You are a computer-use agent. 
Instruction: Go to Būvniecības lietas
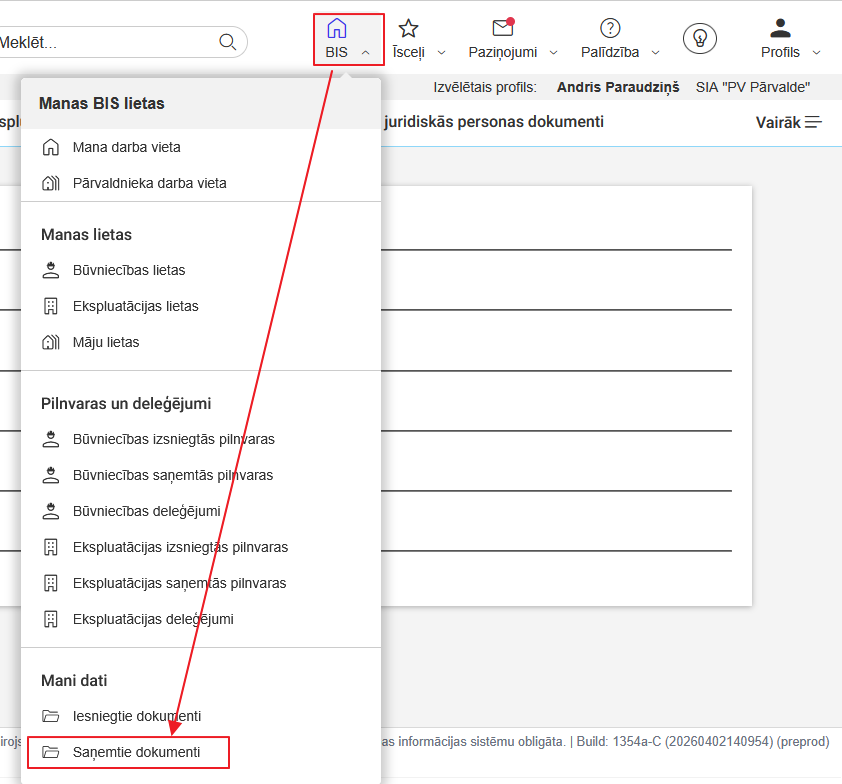128,270
